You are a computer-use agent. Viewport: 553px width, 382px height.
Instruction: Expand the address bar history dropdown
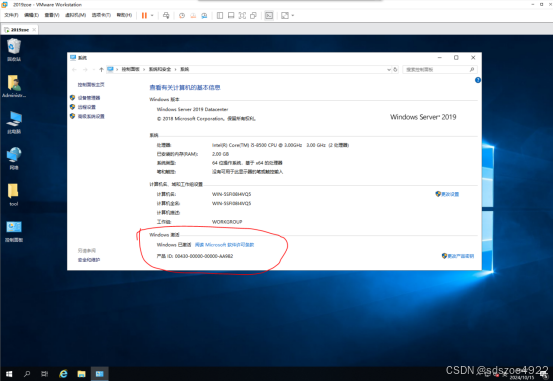[389, 69]
